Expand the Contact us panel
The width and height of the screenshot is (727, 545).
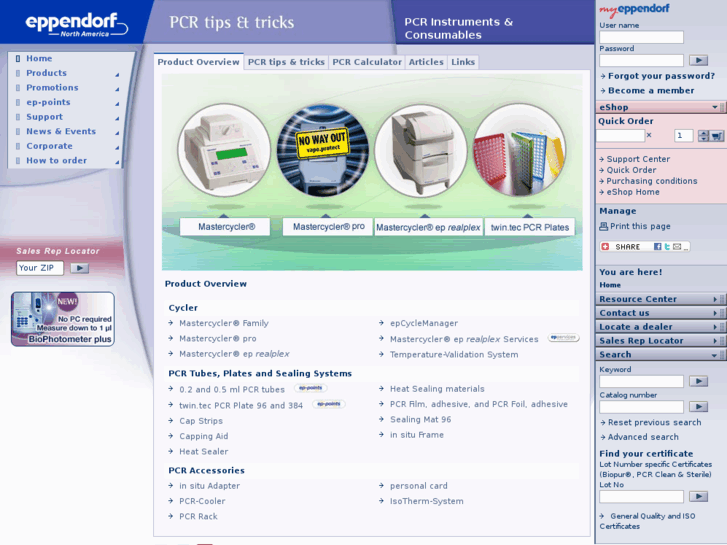point(661,313)
